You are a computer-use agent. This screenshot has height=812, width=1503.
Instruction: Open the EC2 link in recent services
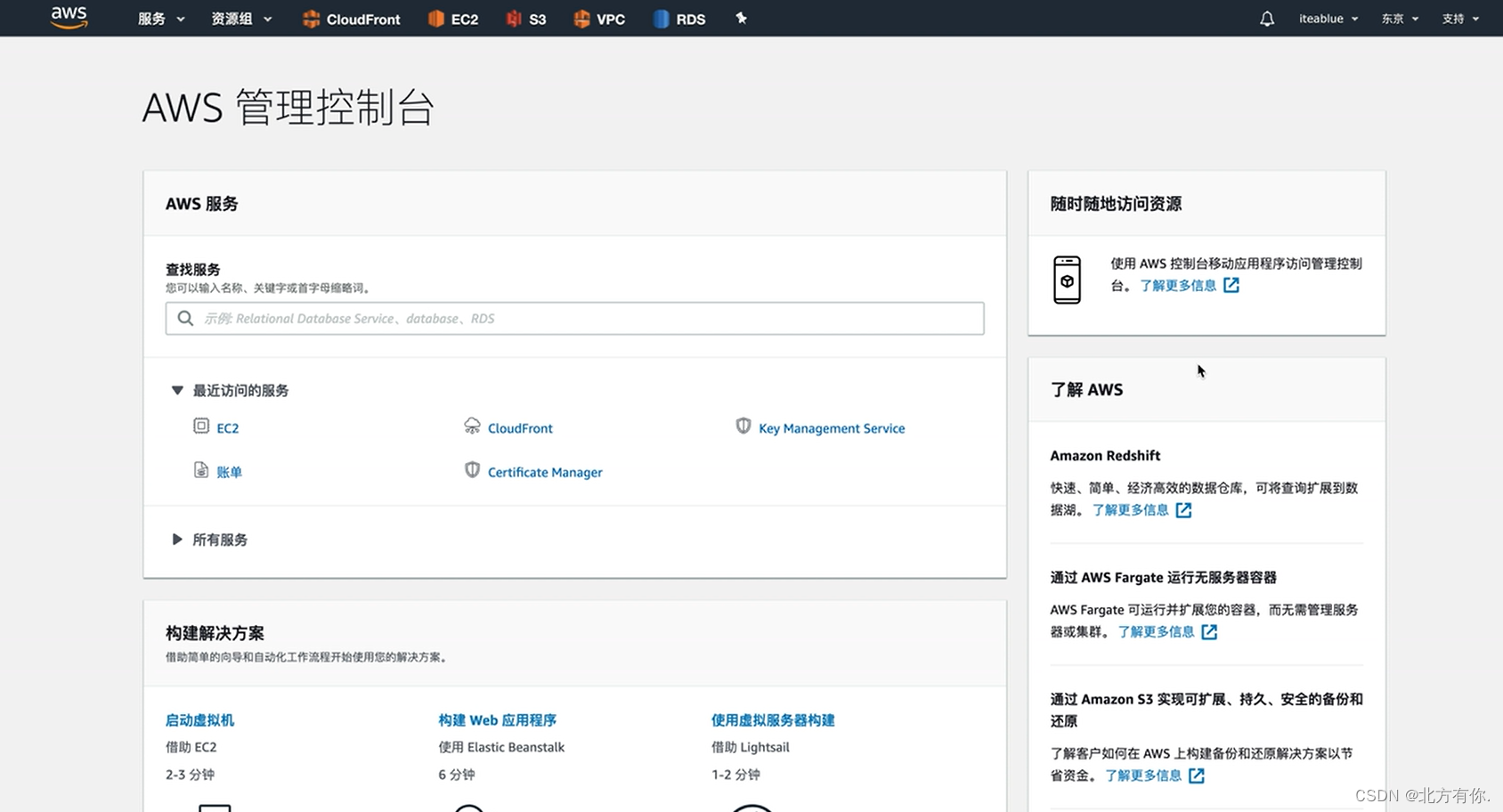pos(228,428)
